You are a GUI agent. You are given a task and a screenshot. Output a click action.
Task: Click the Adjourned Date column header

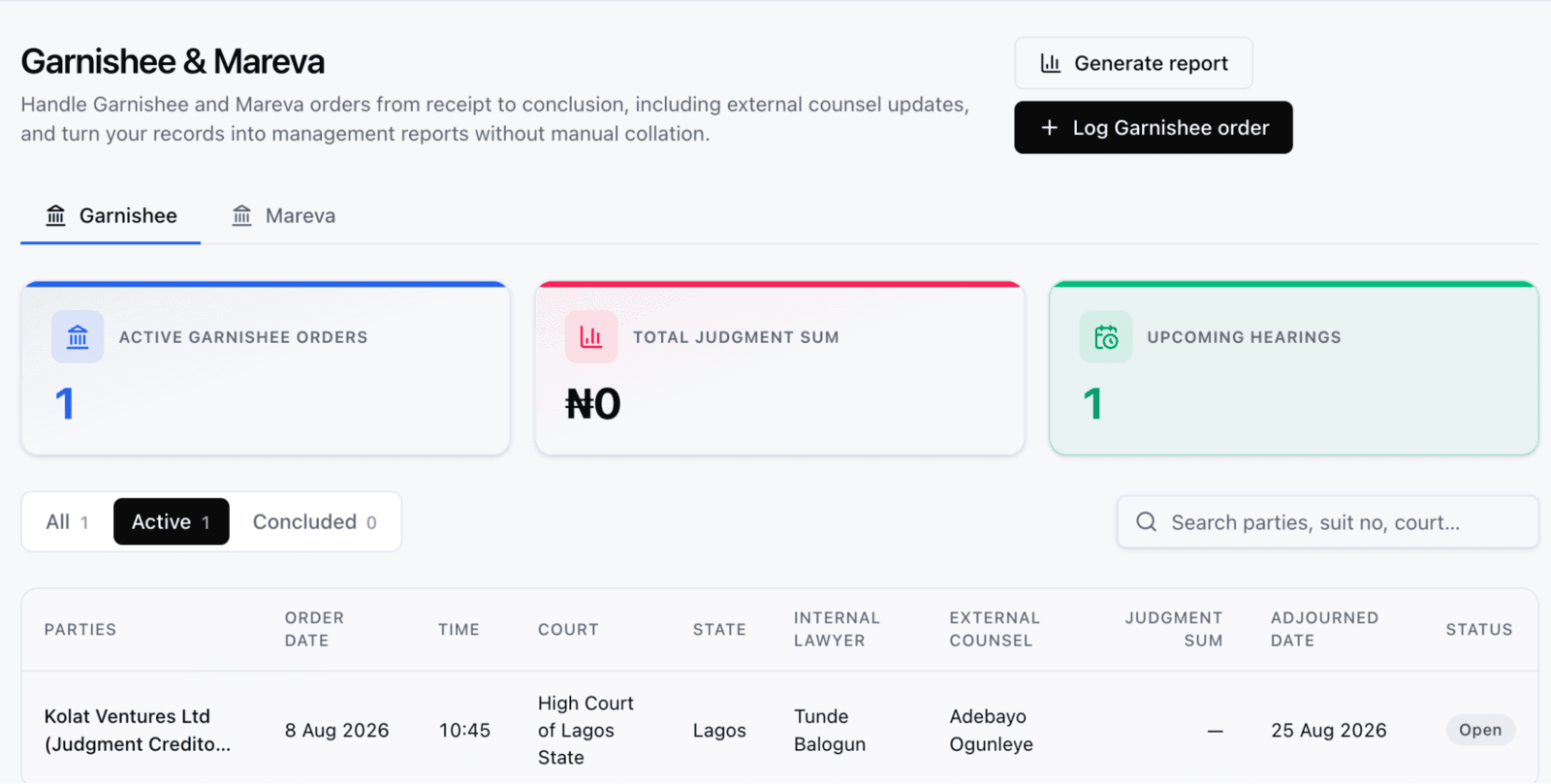tap(1324, 630)
